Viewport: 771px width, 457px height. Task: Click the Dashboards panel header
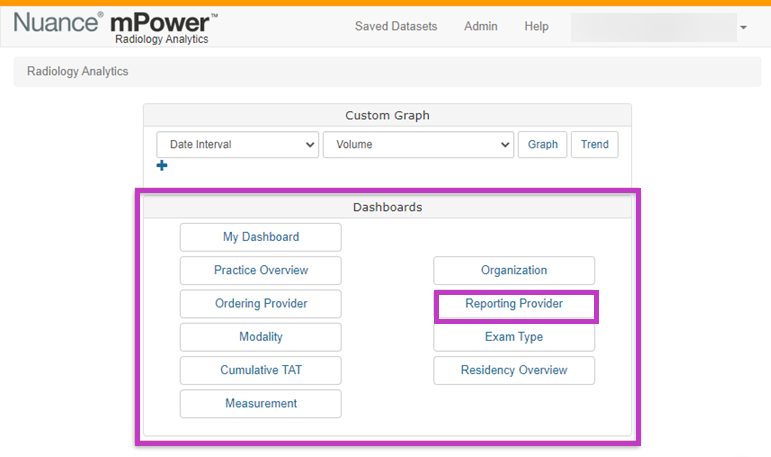click(387, 207)
